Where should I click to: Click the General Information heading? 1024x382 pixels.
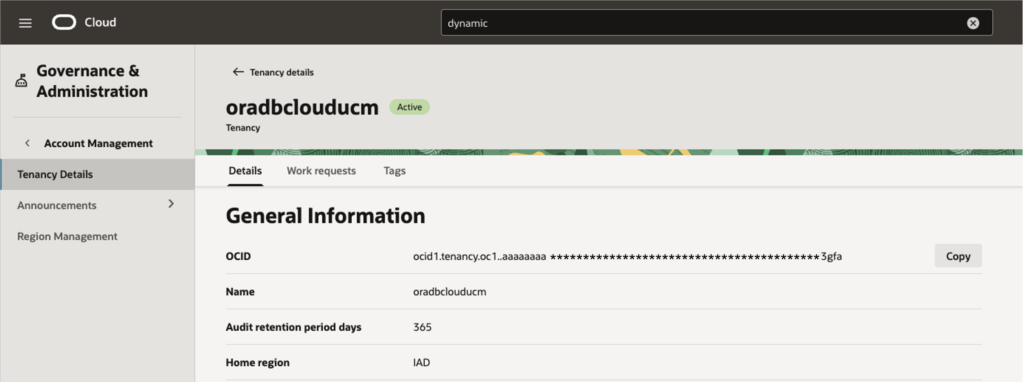click(x=325, y=215)
